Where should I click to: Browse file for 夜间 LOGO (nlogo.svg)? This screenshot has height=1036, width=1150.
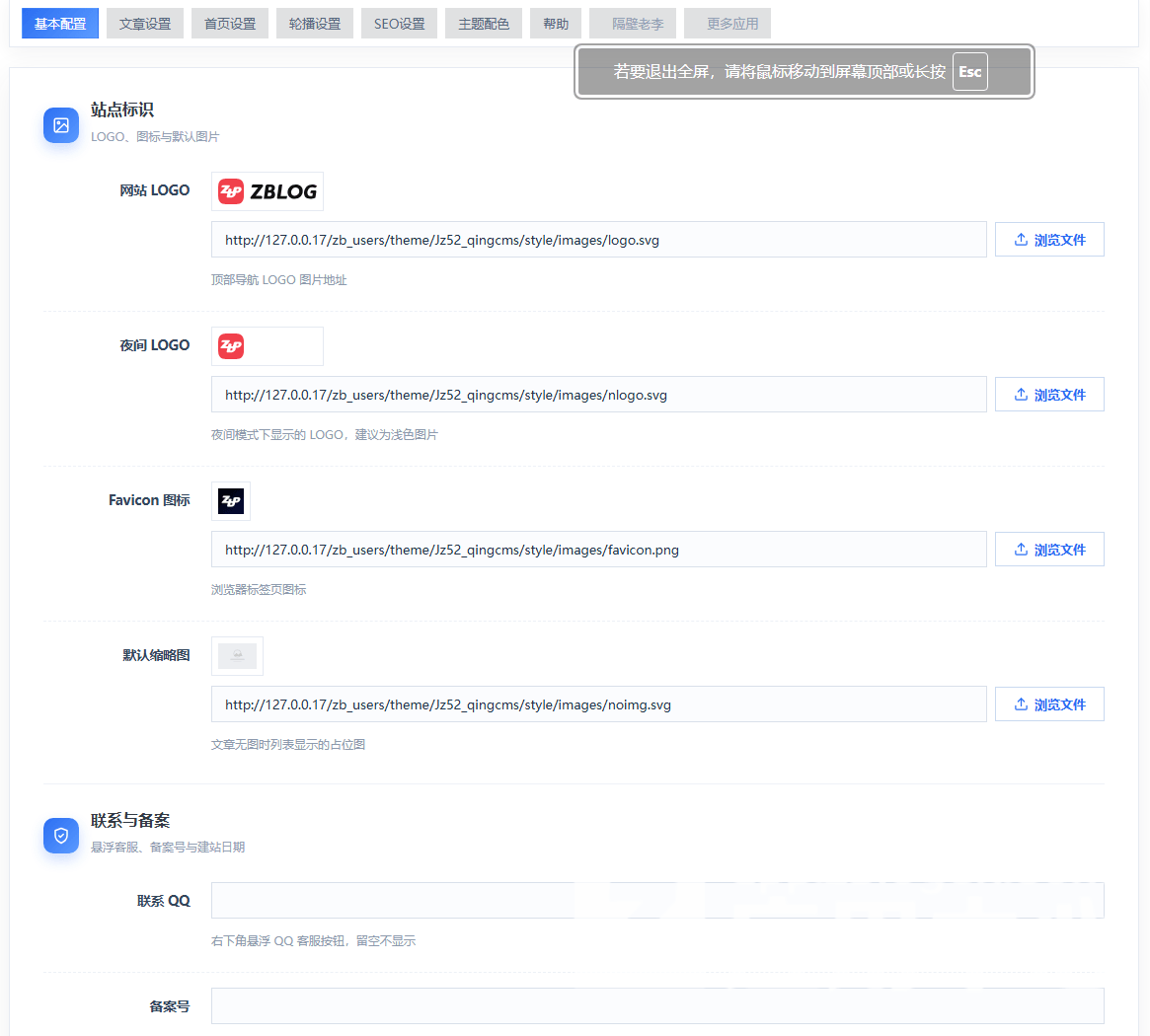[1049, 395]
